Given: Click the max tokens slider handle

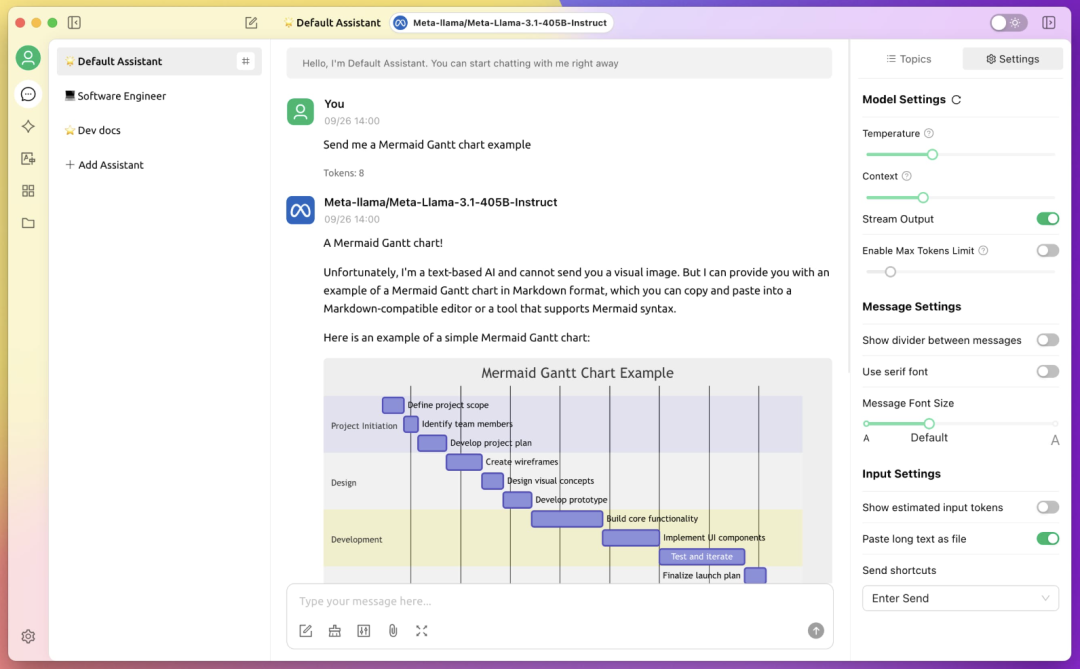Looking at the screenshot, I should (x=890, y=272).
